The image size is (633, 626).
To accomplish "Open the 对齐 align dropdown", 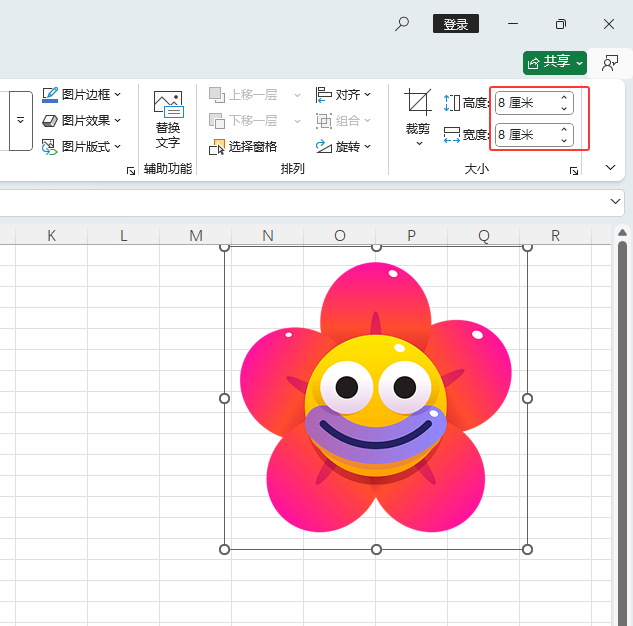I will [343, 95].
